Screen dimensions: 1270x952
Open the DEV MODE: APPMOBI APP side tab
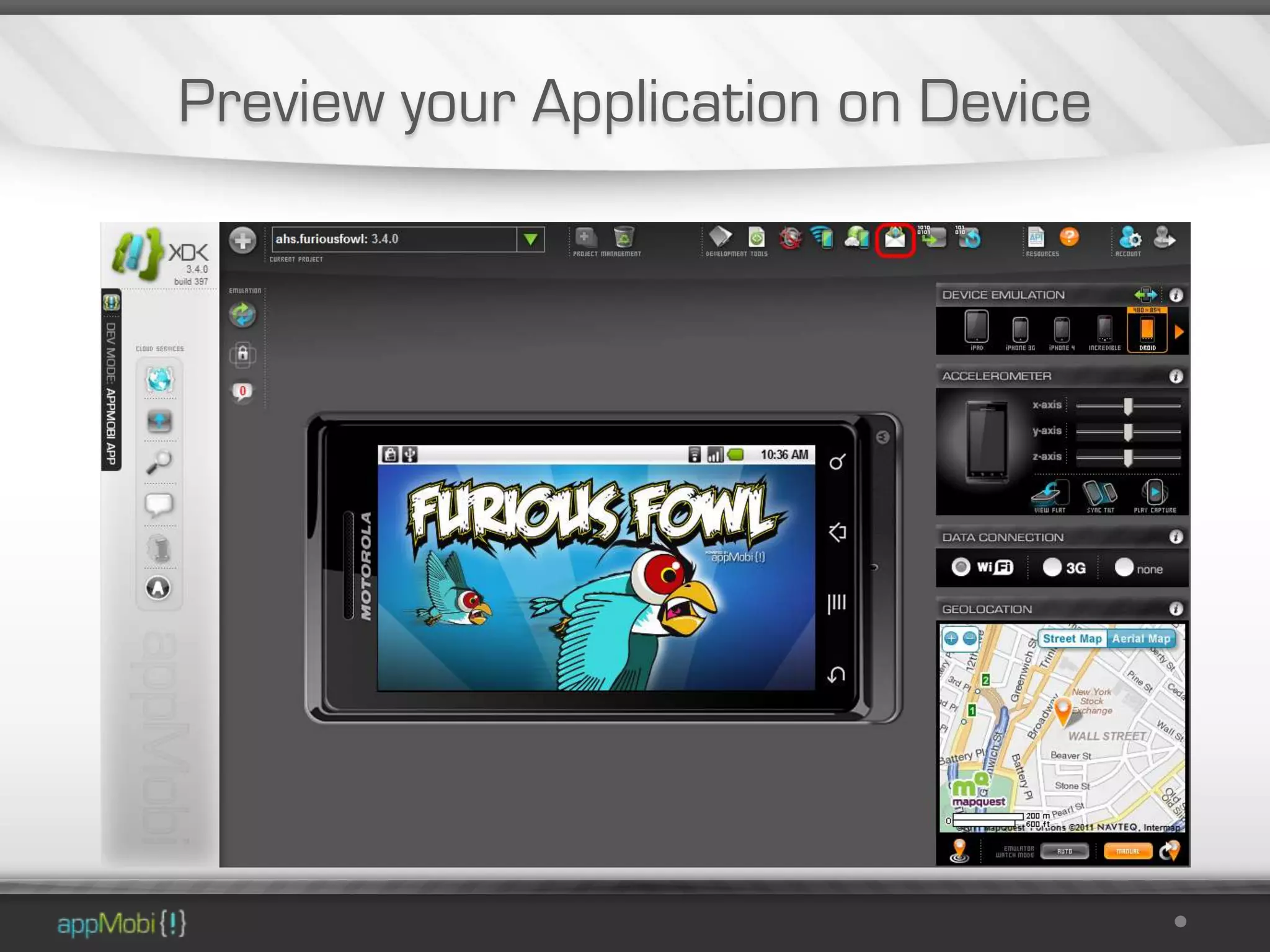pyautogui.click(x=111, y=380)
